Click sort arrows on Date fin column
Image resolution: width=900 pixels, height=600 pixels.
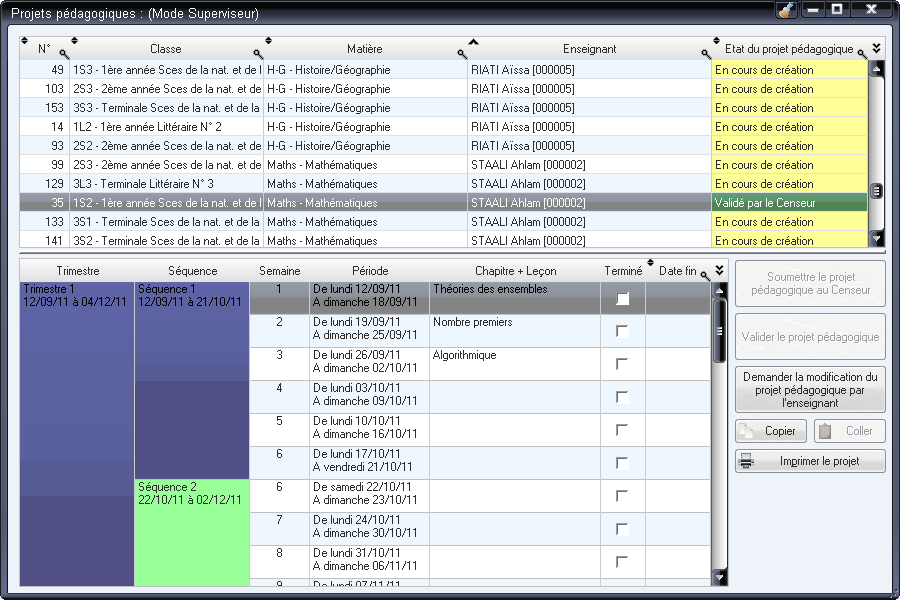click(650, 262)
